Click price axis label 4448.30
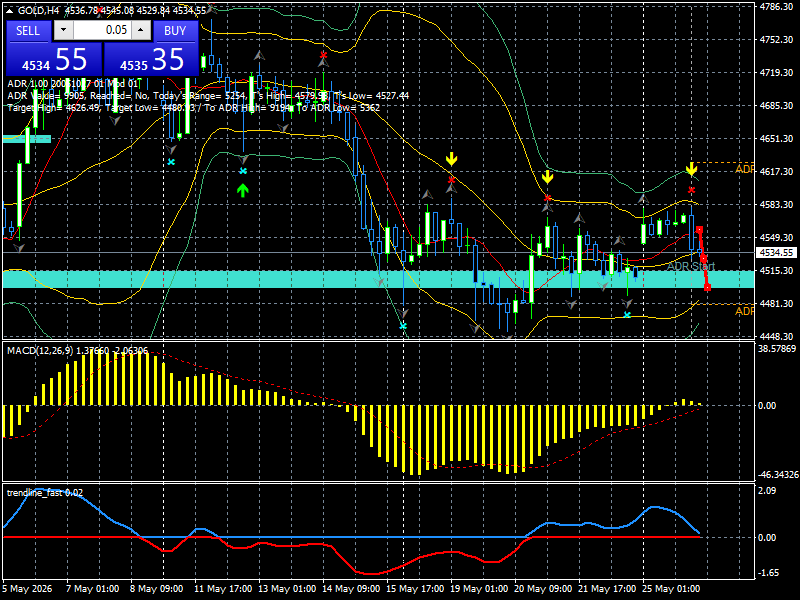 pyautogui.click(x=776, y=337)
